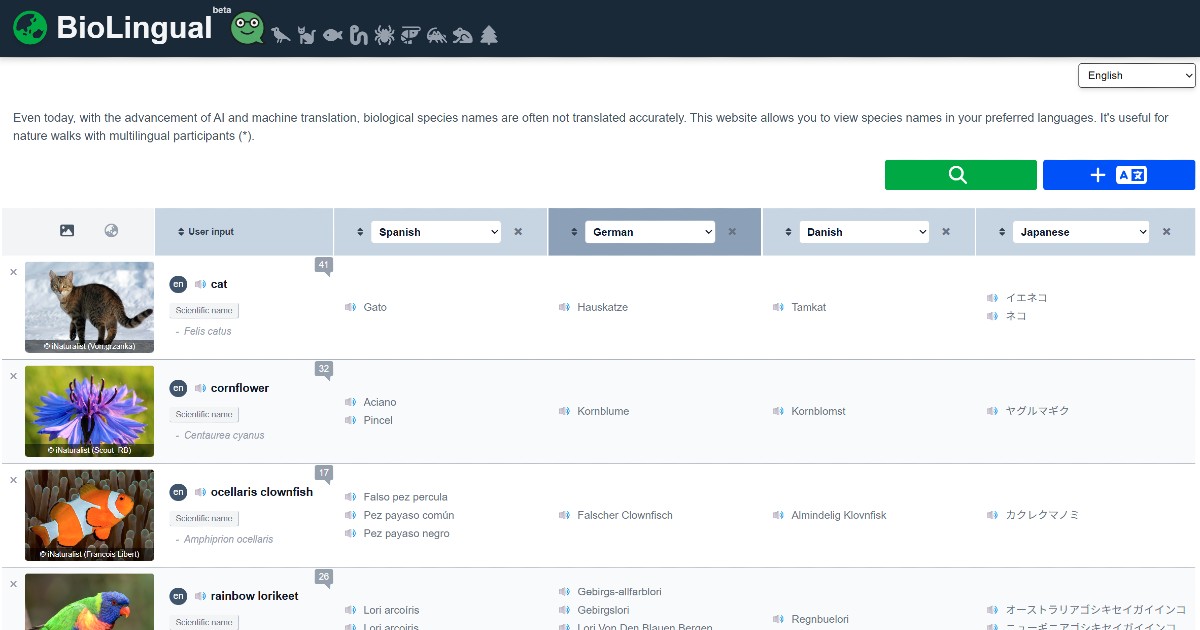Select the spider category icon

[384, 36]
